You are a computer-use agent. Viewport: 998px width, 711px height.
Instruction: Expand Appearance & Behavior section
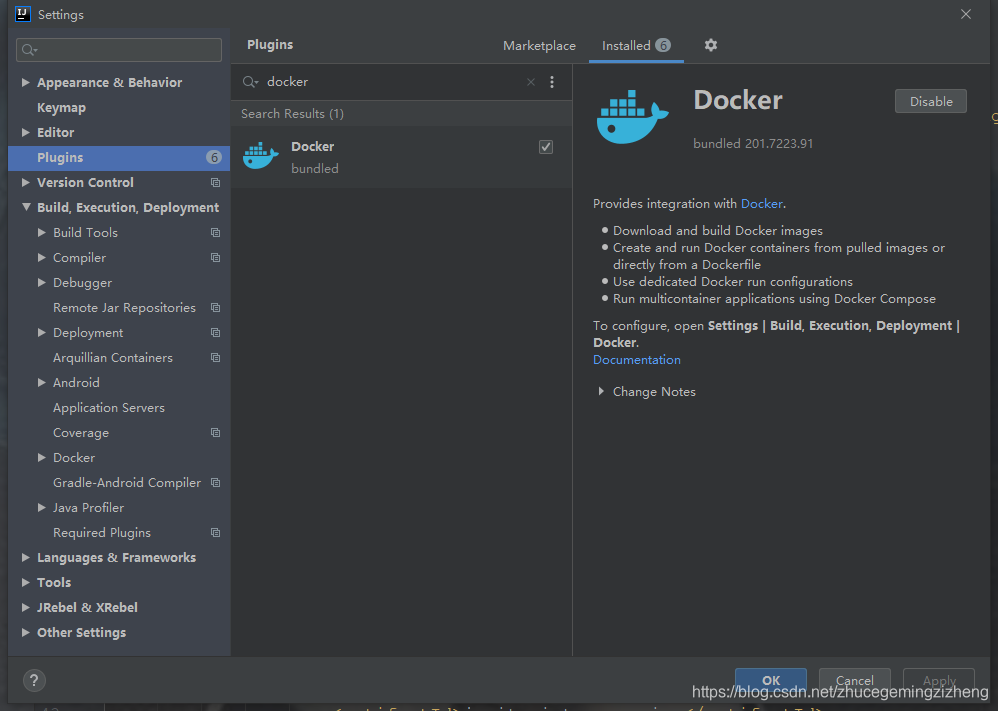point(25,82)
